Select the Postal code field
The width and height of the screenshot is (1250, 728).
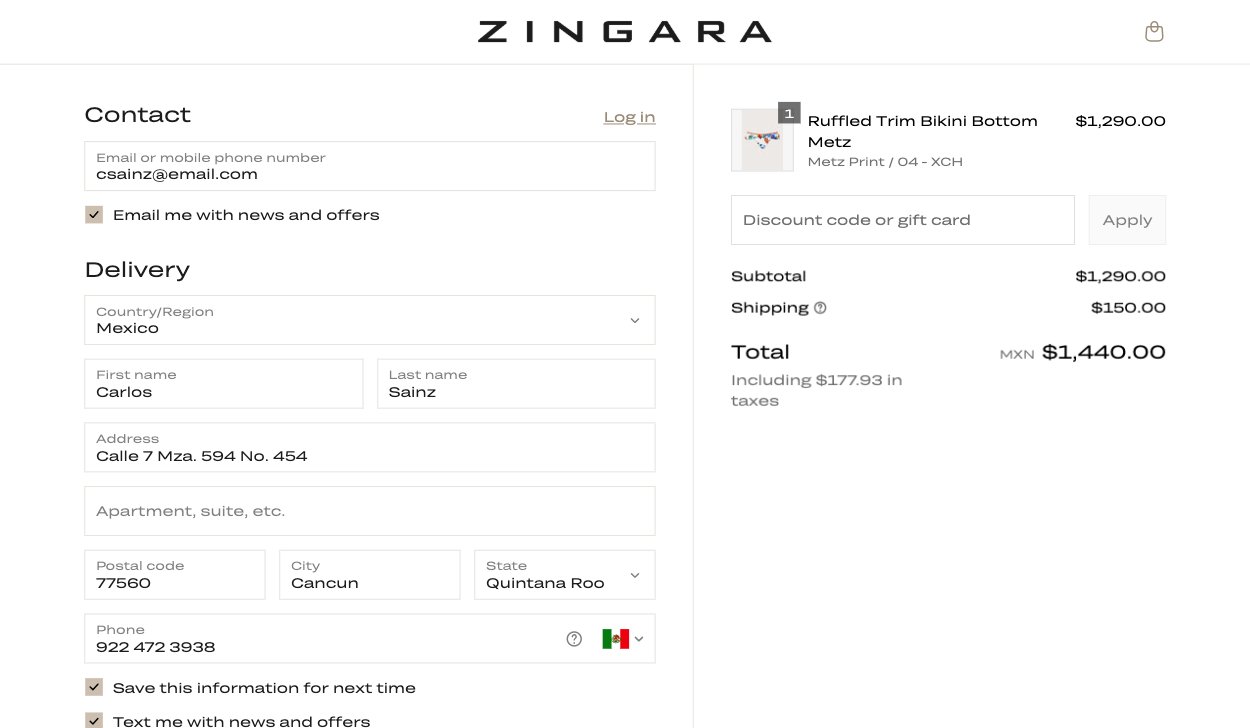(x=175, y=575)
